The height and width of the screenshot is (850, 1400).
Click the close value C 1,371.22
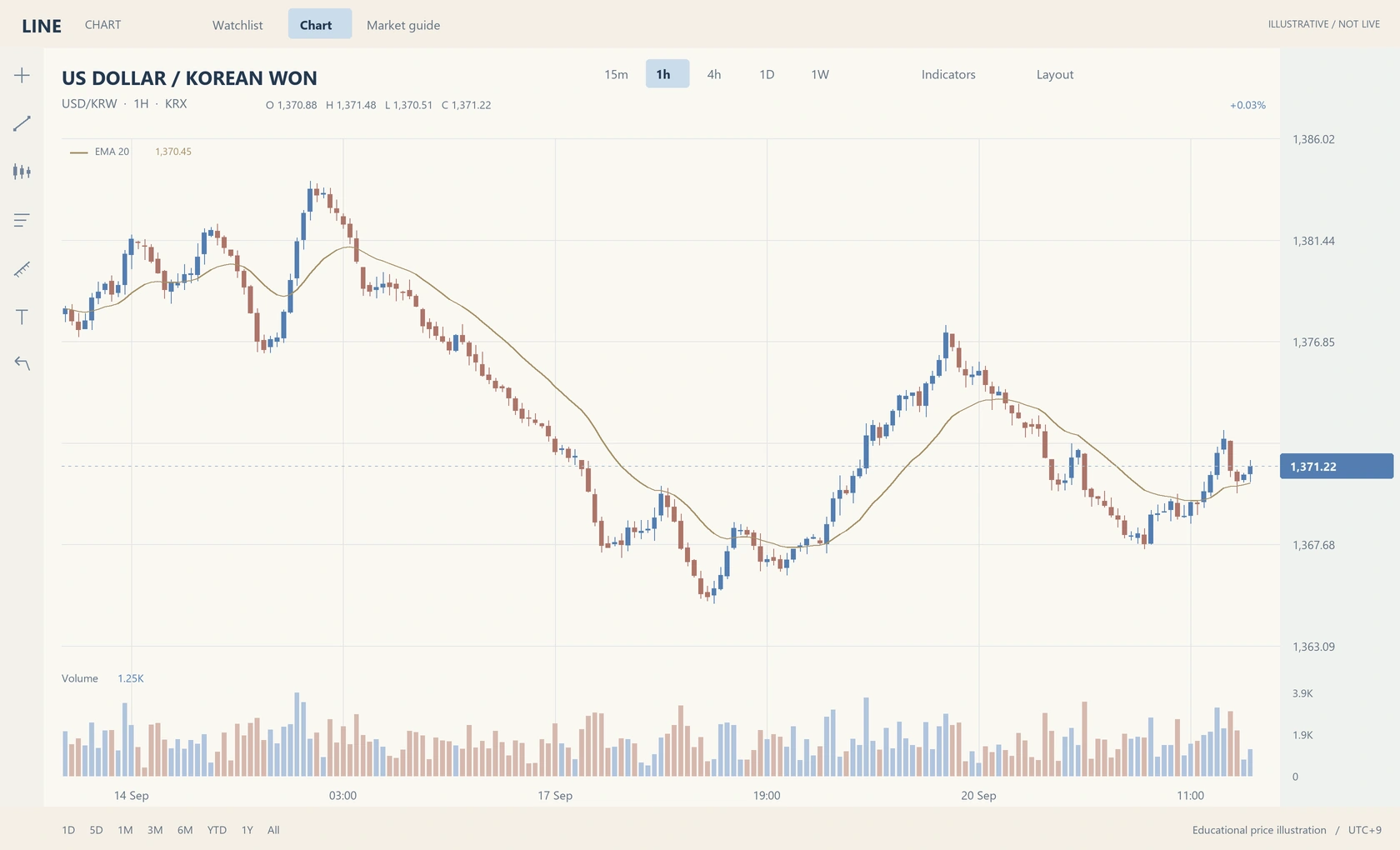pos(466,105)
